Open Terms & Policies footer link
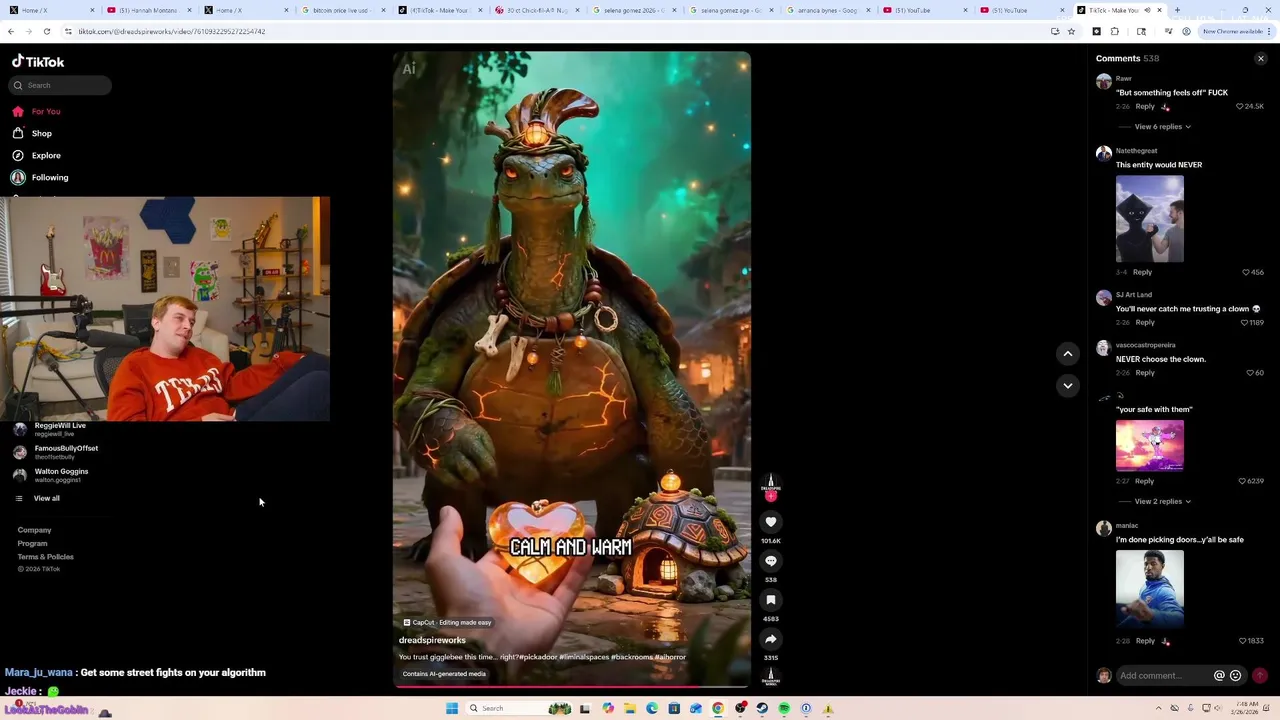This screenshot has width=1280, height=720. [45, 557]
